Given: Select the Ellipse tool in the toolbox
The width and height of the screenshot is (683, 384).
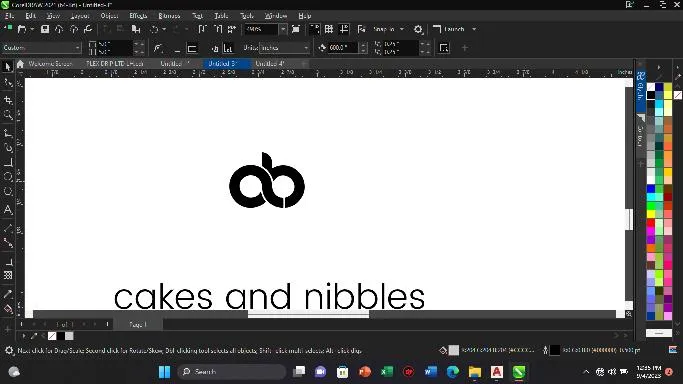Looking at the screenshot, I should [8, 176].
